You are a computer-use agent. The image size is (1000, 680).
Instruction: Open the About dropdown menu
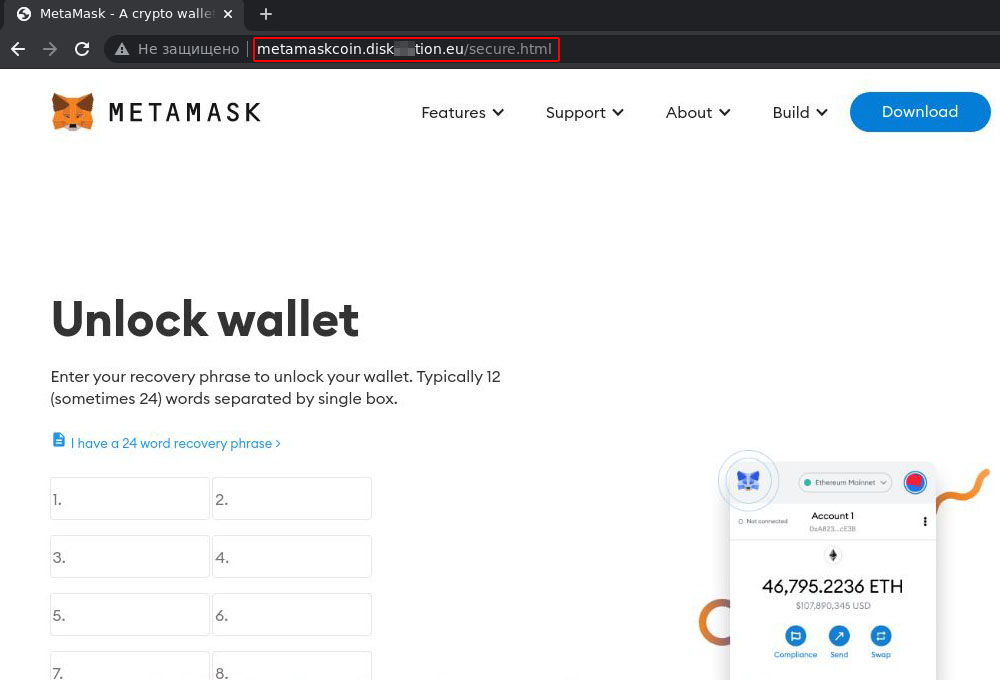[698, 113]
